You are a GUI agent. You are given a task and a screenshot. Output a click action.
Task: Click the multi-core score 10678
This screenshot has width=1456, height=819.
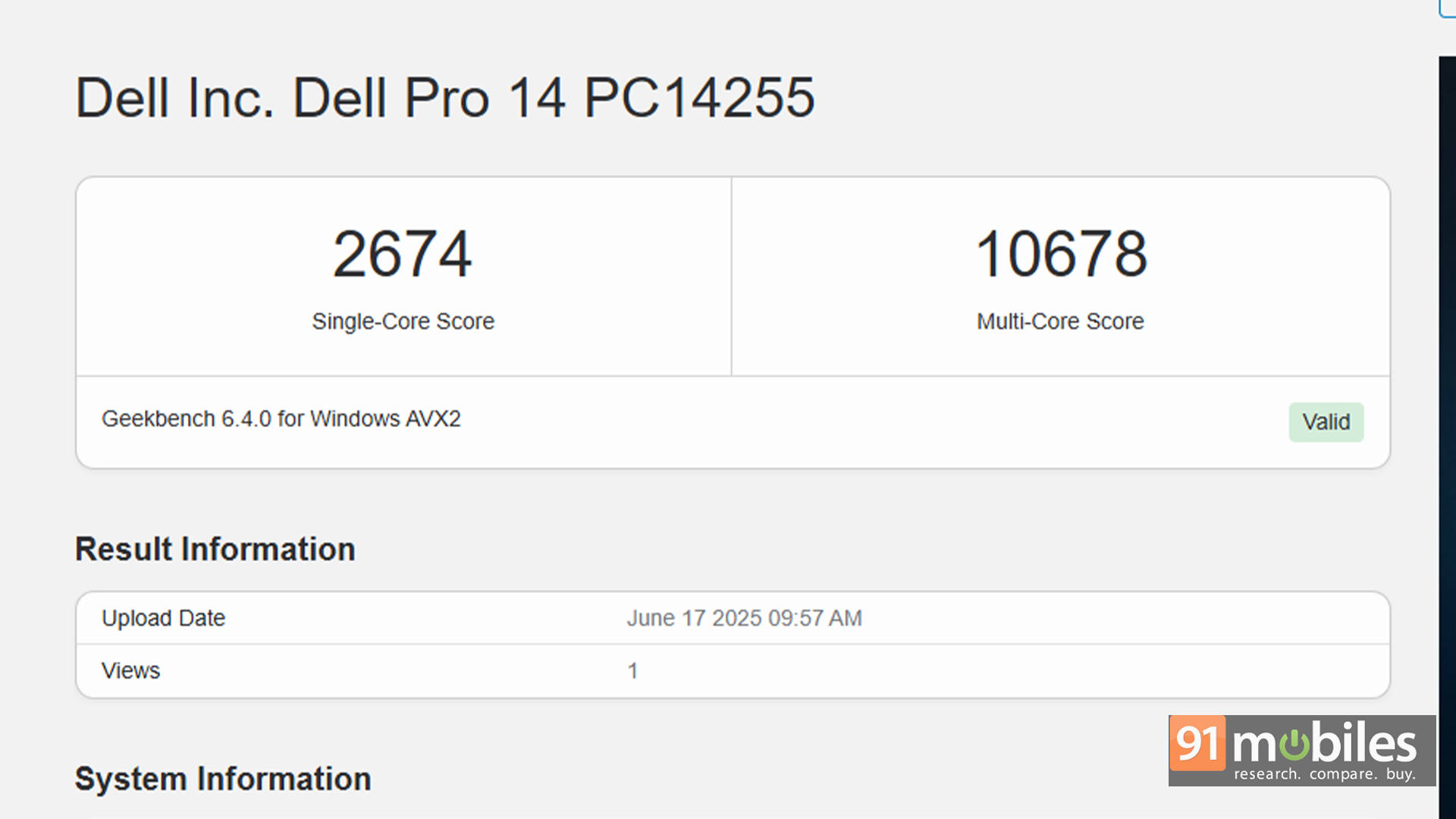[x=1061, y=254]
